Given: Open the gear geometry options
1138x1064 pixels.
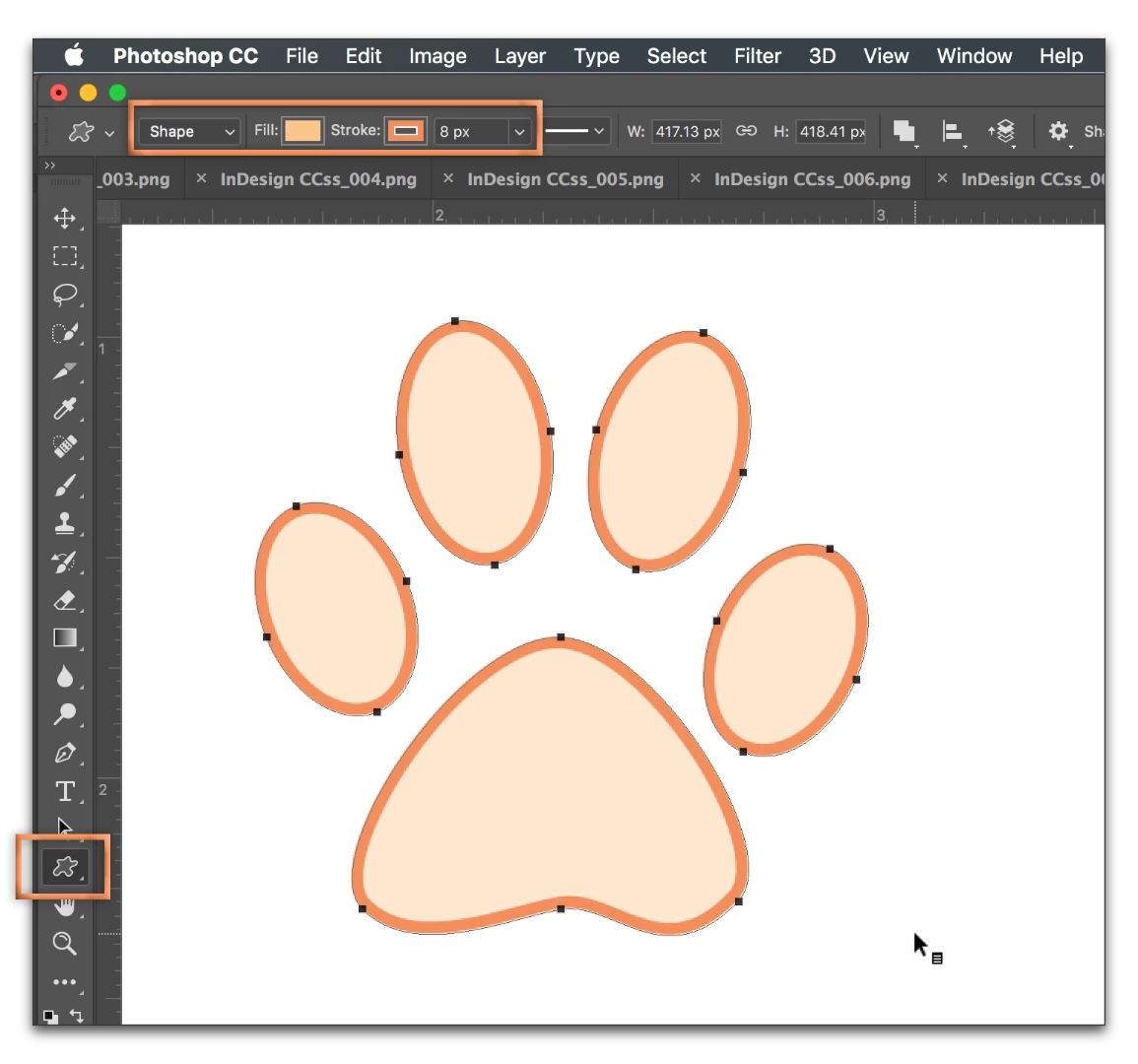Looking at the screenshot, I should pos(1059,131).
